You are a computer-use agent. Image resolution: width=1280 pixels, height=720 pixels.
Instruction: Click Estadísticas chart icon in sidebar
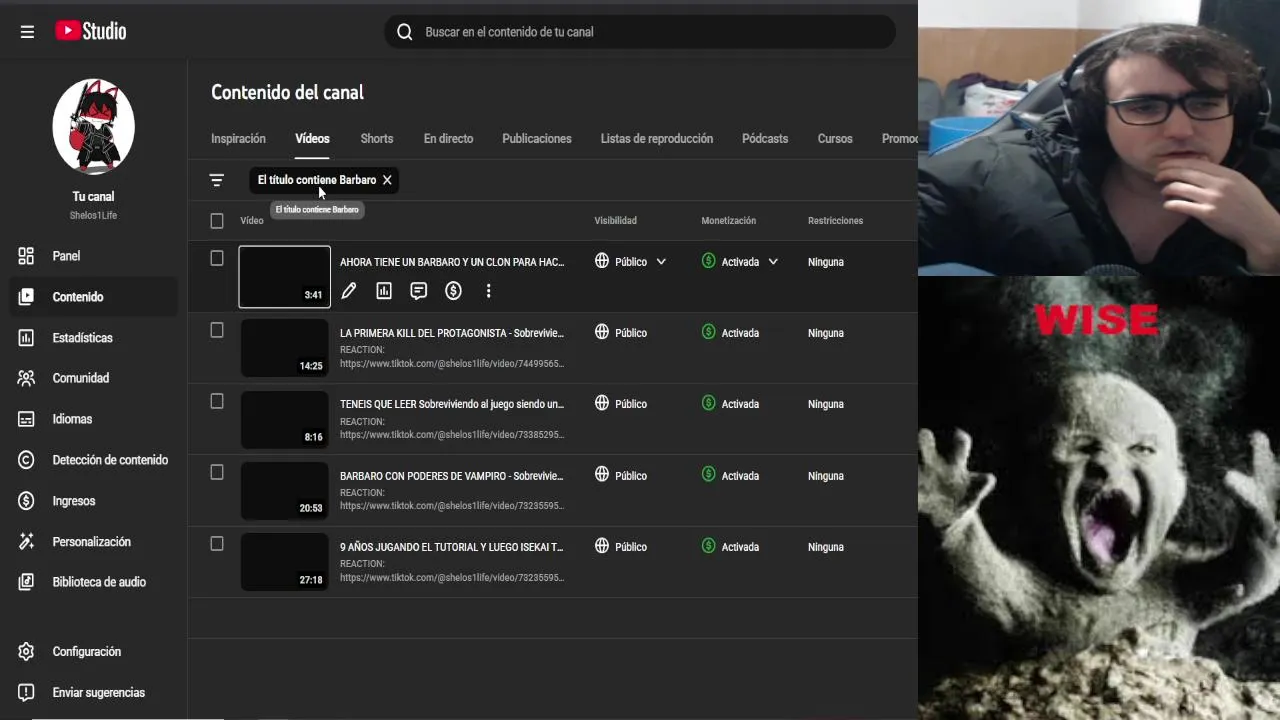pyautogui.click(x=26, y=338)
